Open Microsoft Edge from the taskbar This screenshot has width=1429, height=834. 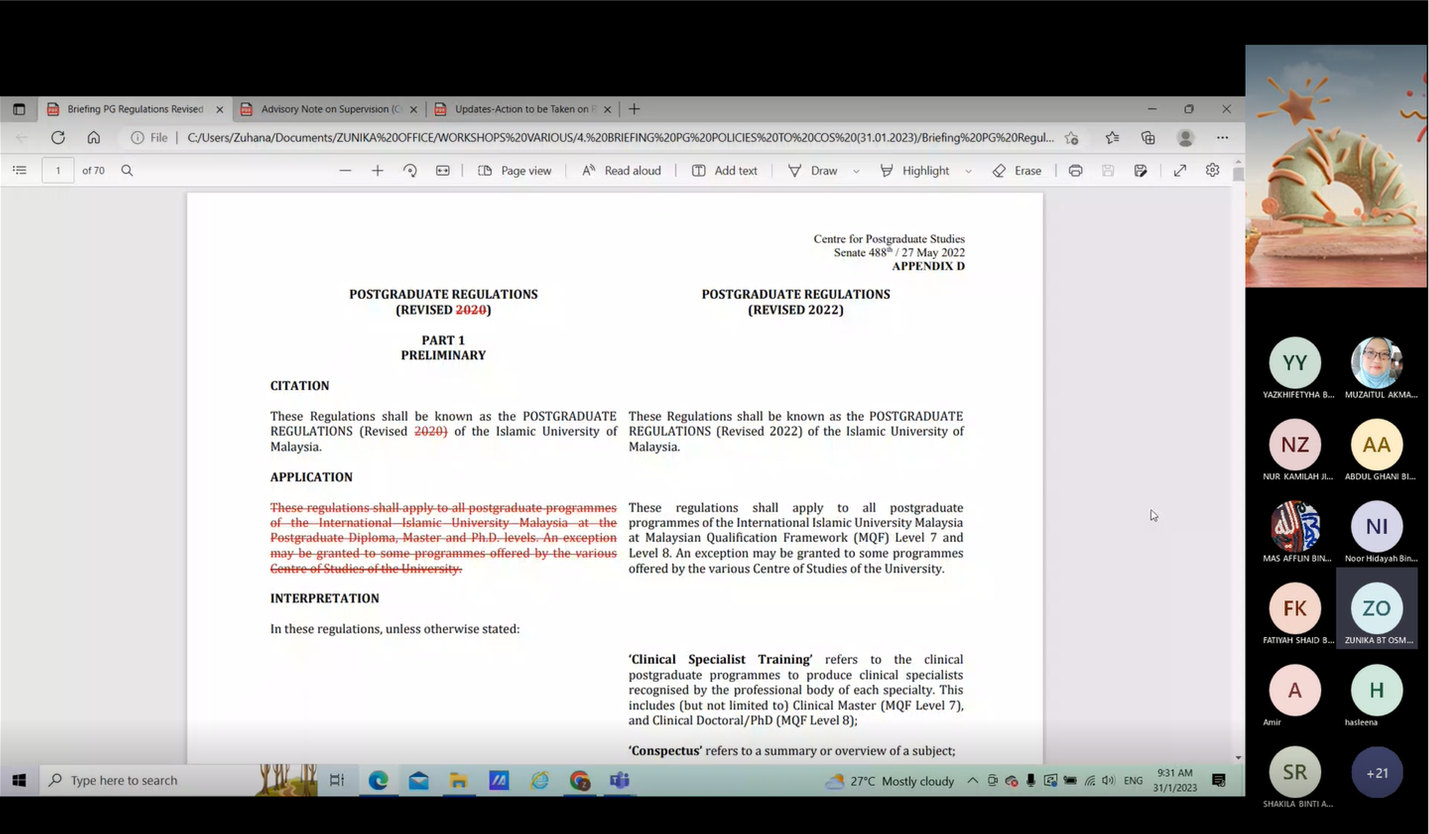(378, 780)
